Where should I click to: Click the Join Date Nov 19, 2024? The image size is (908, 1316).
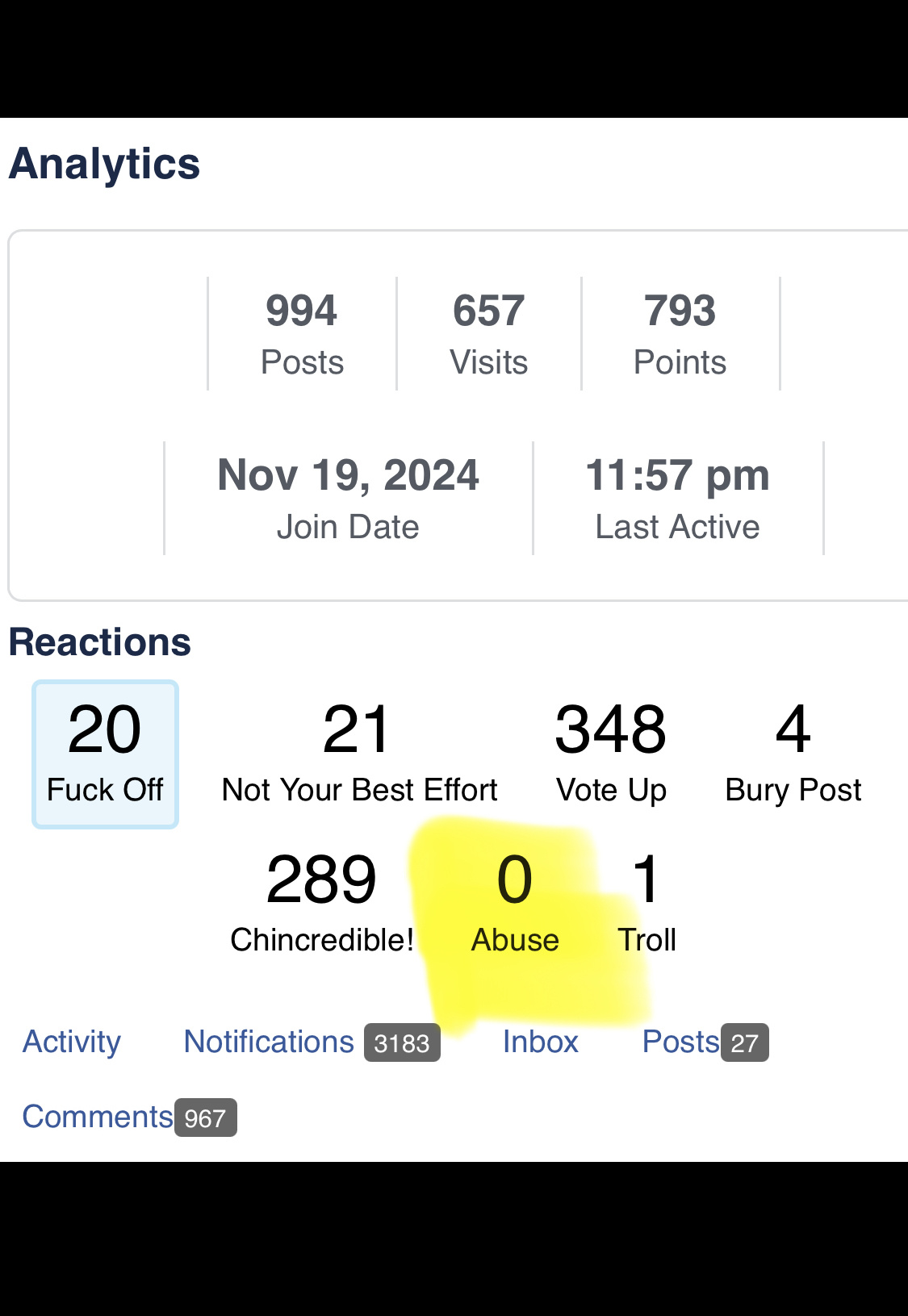tap(348, 498)
